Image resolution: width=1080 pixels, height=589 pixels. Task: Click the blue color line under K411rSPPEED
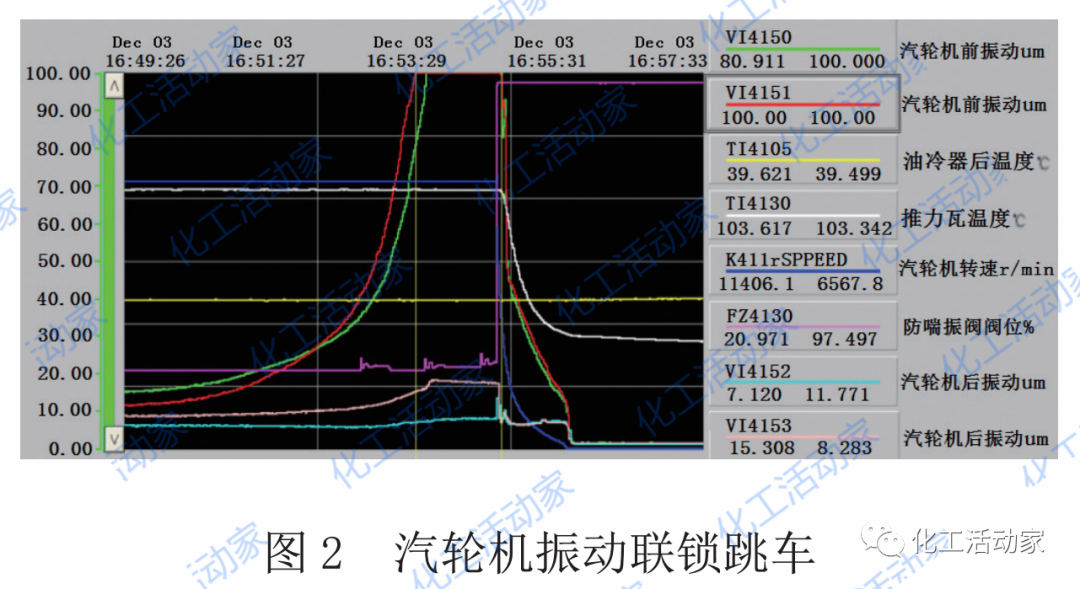click(802, 271)
